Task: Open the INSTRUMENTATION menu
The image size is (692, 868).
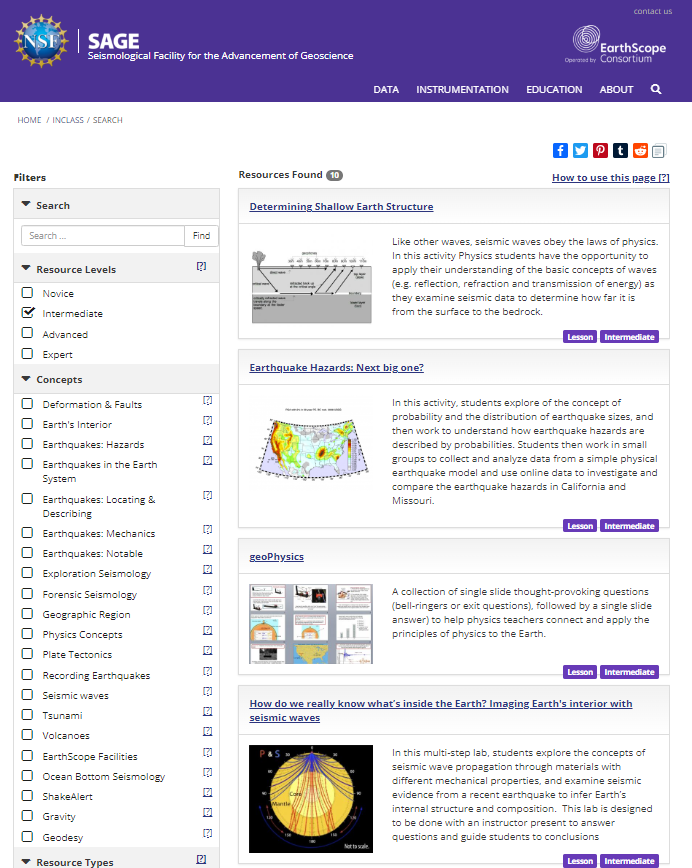Action: point(462,90)
